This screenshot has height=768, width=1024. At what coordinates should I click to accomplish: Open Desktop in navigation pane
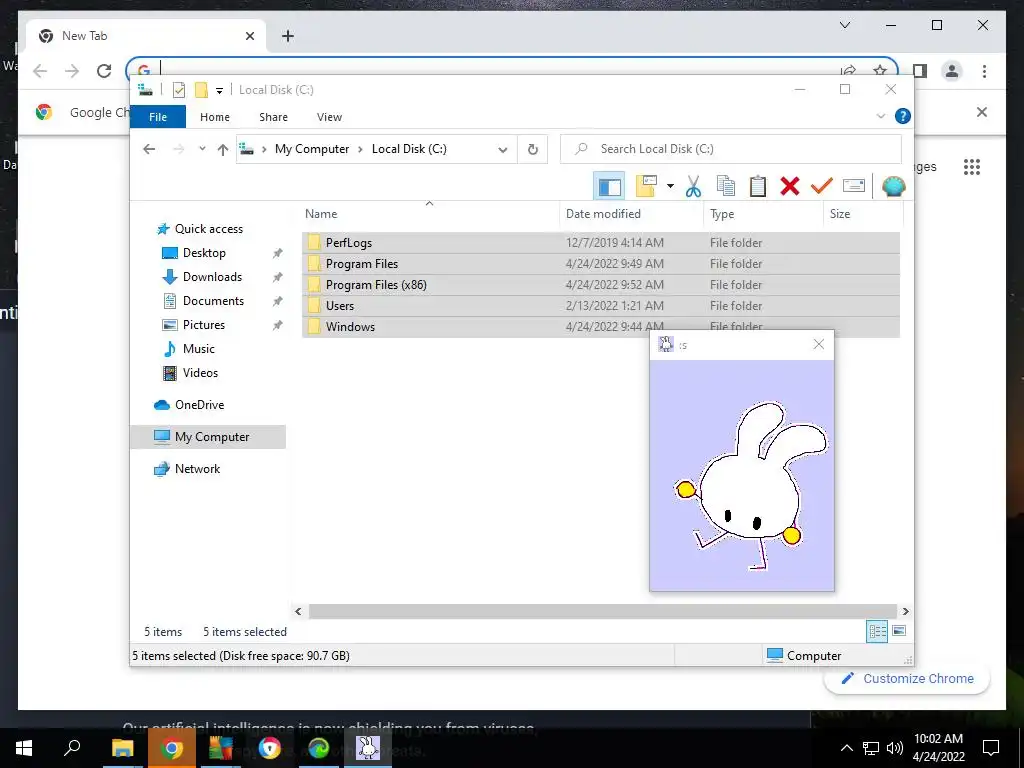click(204, 253)
